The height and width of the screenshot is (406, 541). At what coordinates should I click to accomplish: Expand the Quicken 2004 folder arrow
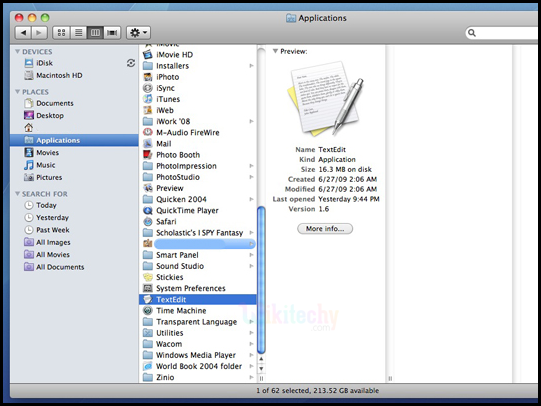pos(252,199)
